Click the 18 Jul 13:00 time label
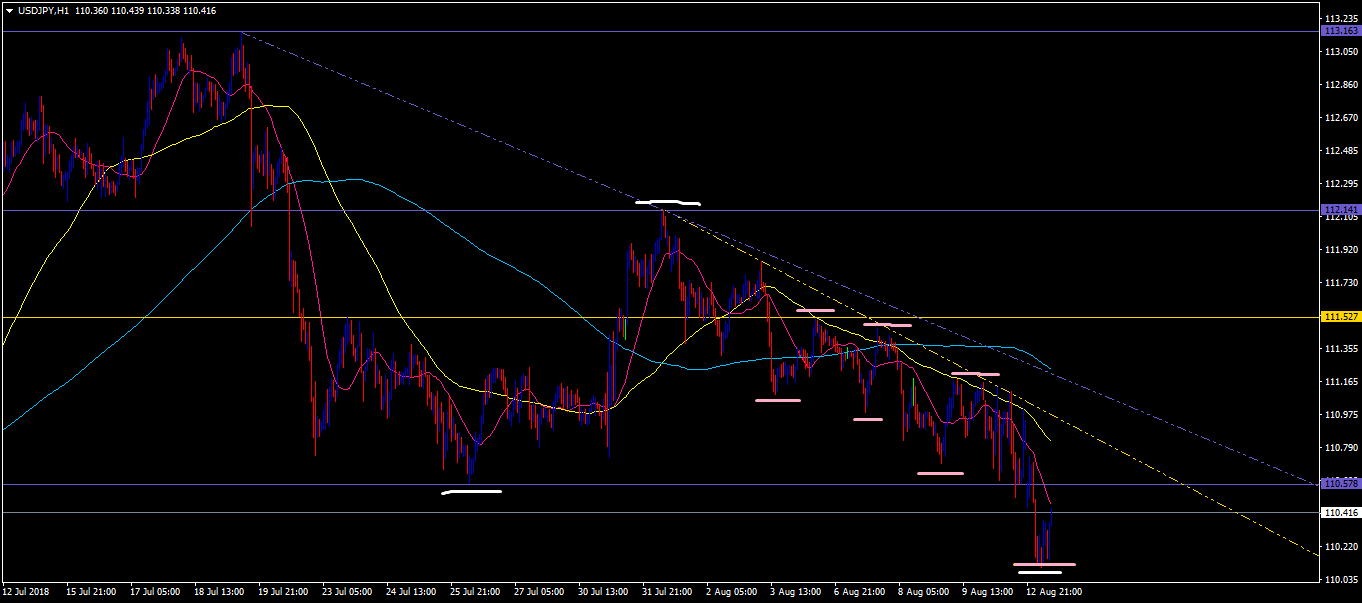1362x603 pixels. coord(218,592)
